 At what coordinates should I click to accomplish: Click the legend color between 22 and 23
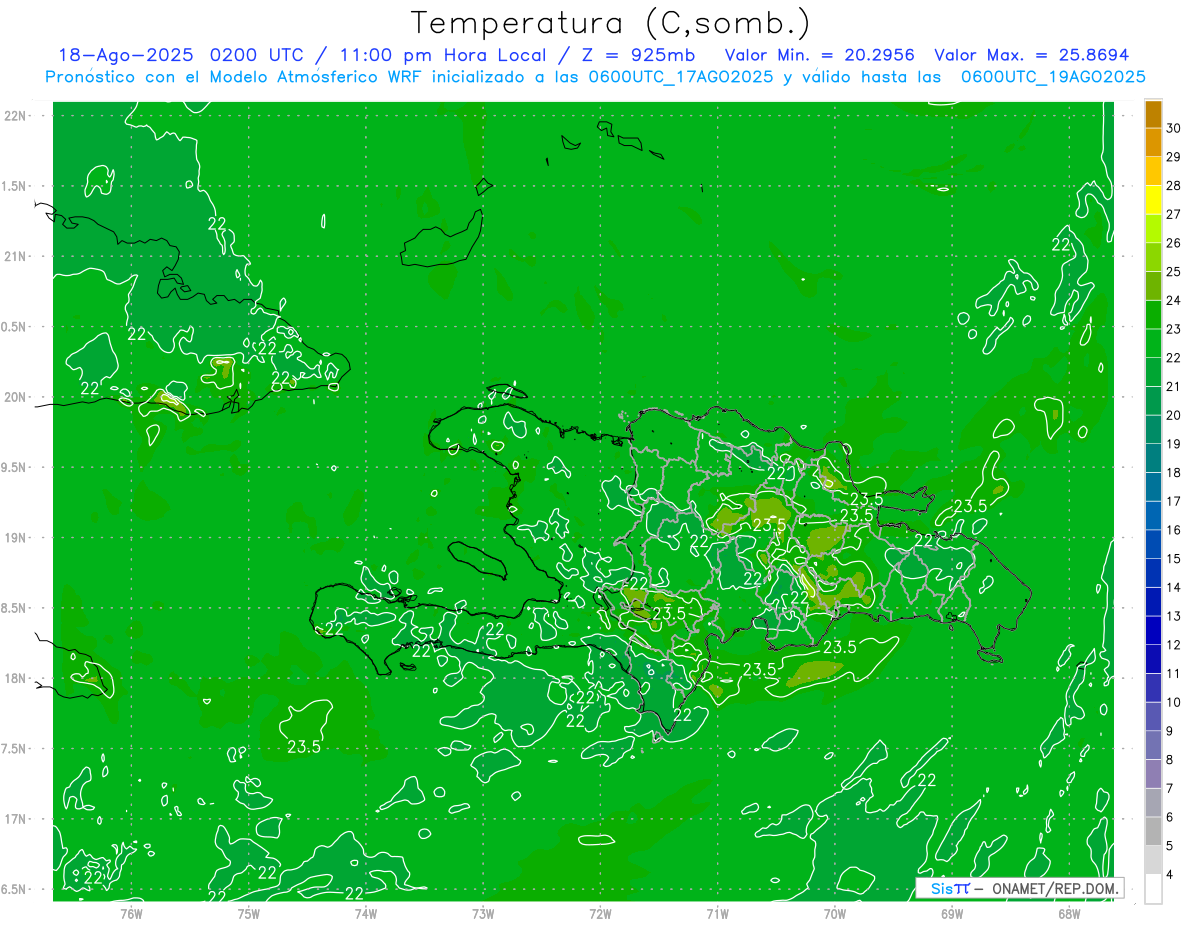click(x=1153, y=343)
